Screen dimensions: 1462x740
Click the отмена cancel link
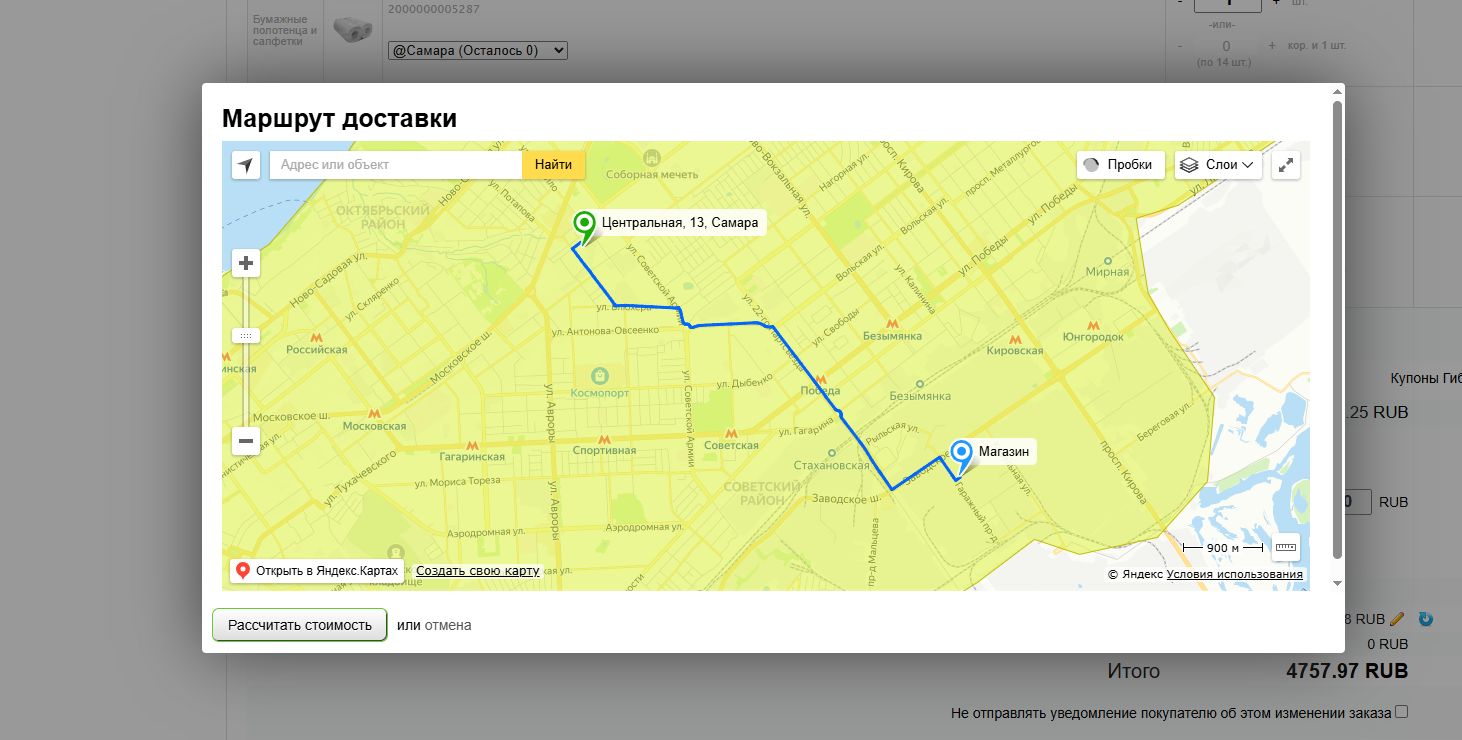(x=448, y=625)
